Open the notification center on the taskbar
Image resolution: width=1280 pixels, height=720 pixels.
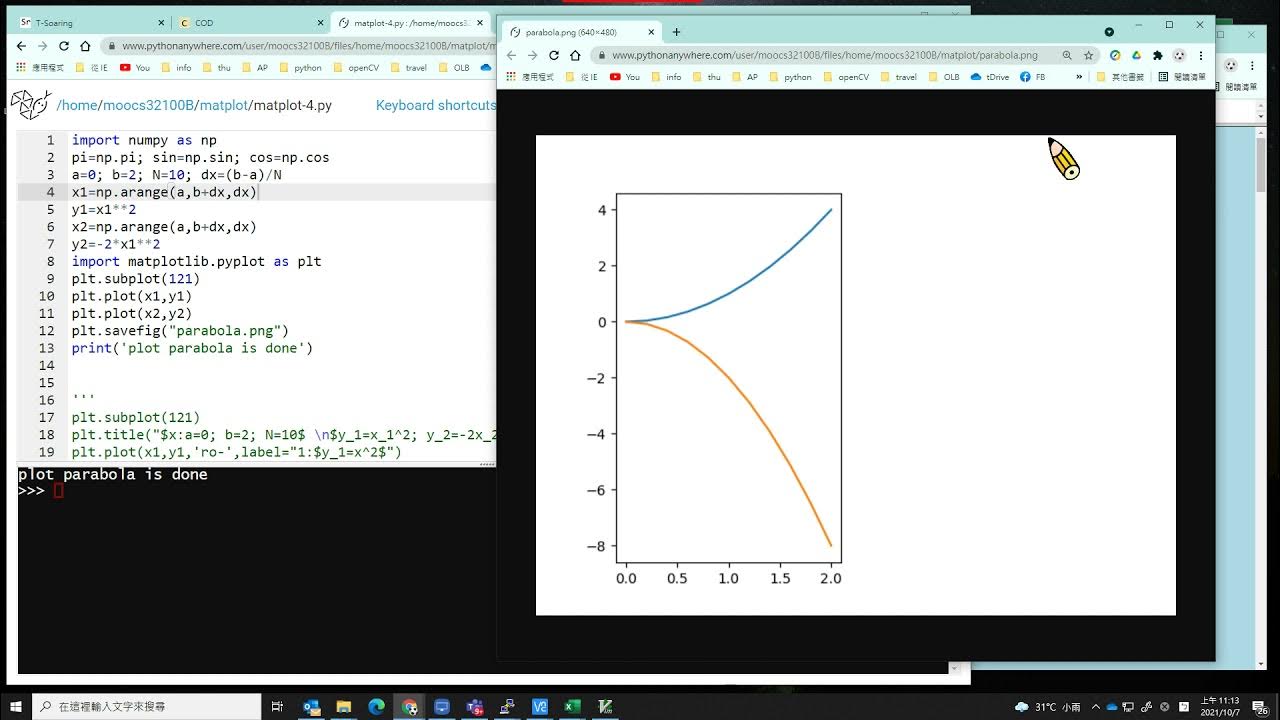coord(1261,708)
